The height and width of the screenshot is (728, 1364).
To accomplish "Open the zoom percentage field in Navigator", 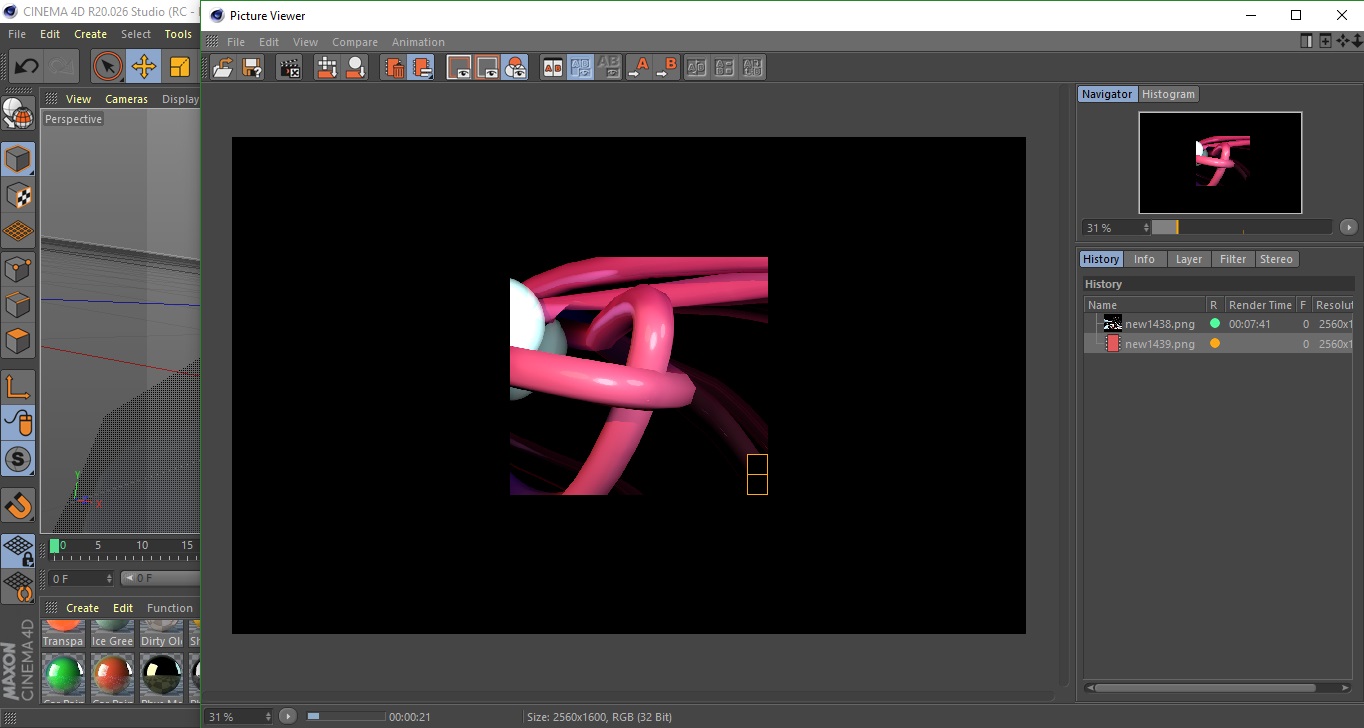I will [1115, 228].
